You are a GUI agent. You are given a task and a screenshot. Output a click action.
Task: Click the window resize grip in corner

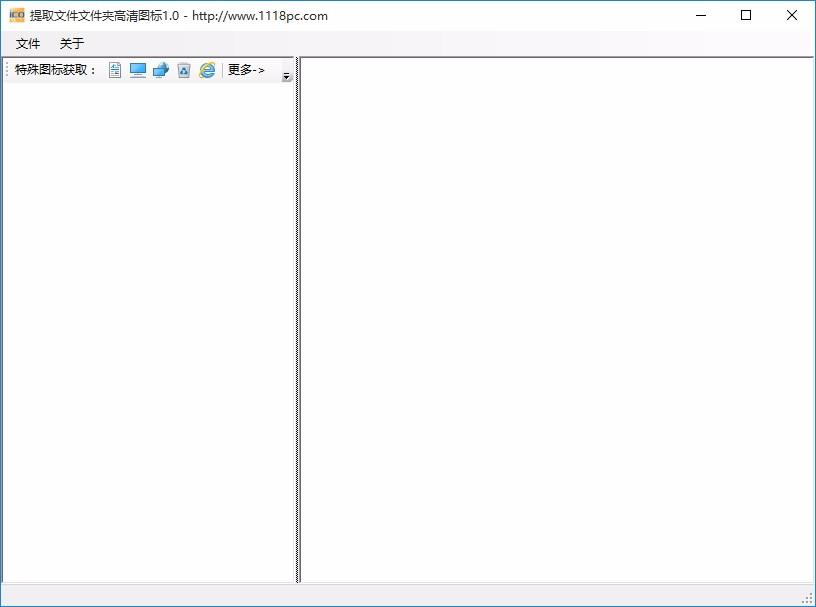click(807, 599)
